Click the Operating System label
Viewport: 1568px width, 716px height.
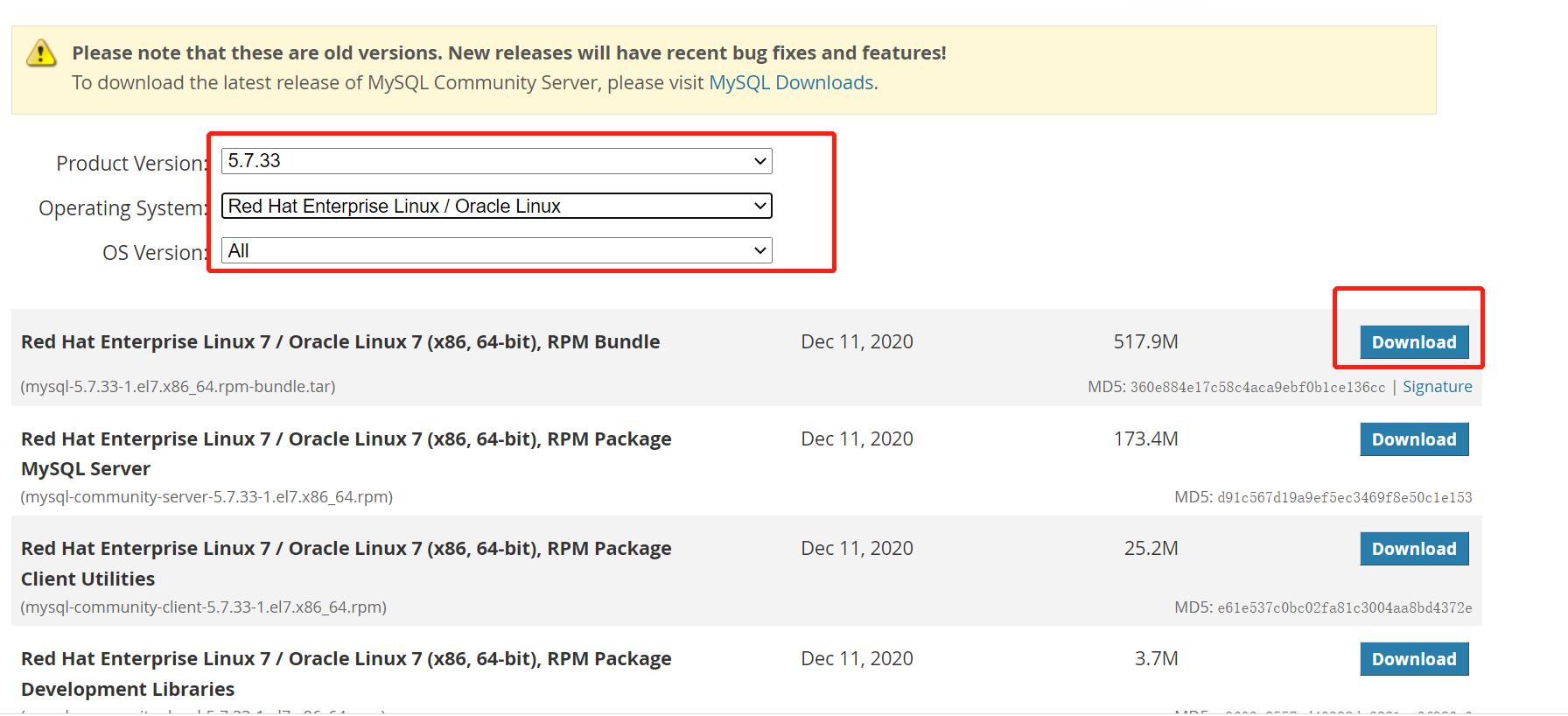(x=123, y=208)
